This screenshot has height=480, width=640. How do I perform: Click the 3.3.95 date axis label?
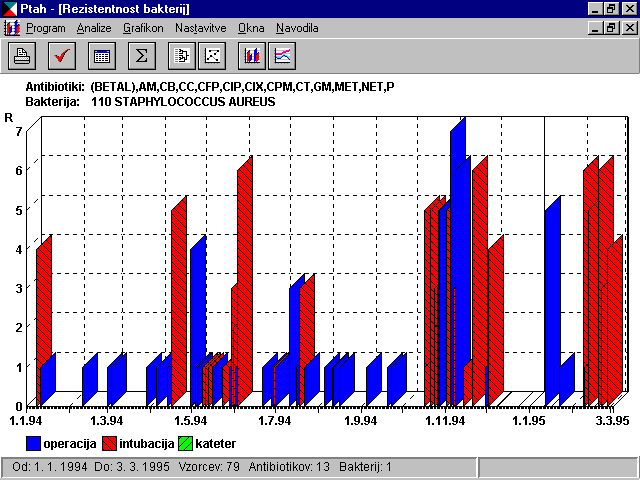612,420
